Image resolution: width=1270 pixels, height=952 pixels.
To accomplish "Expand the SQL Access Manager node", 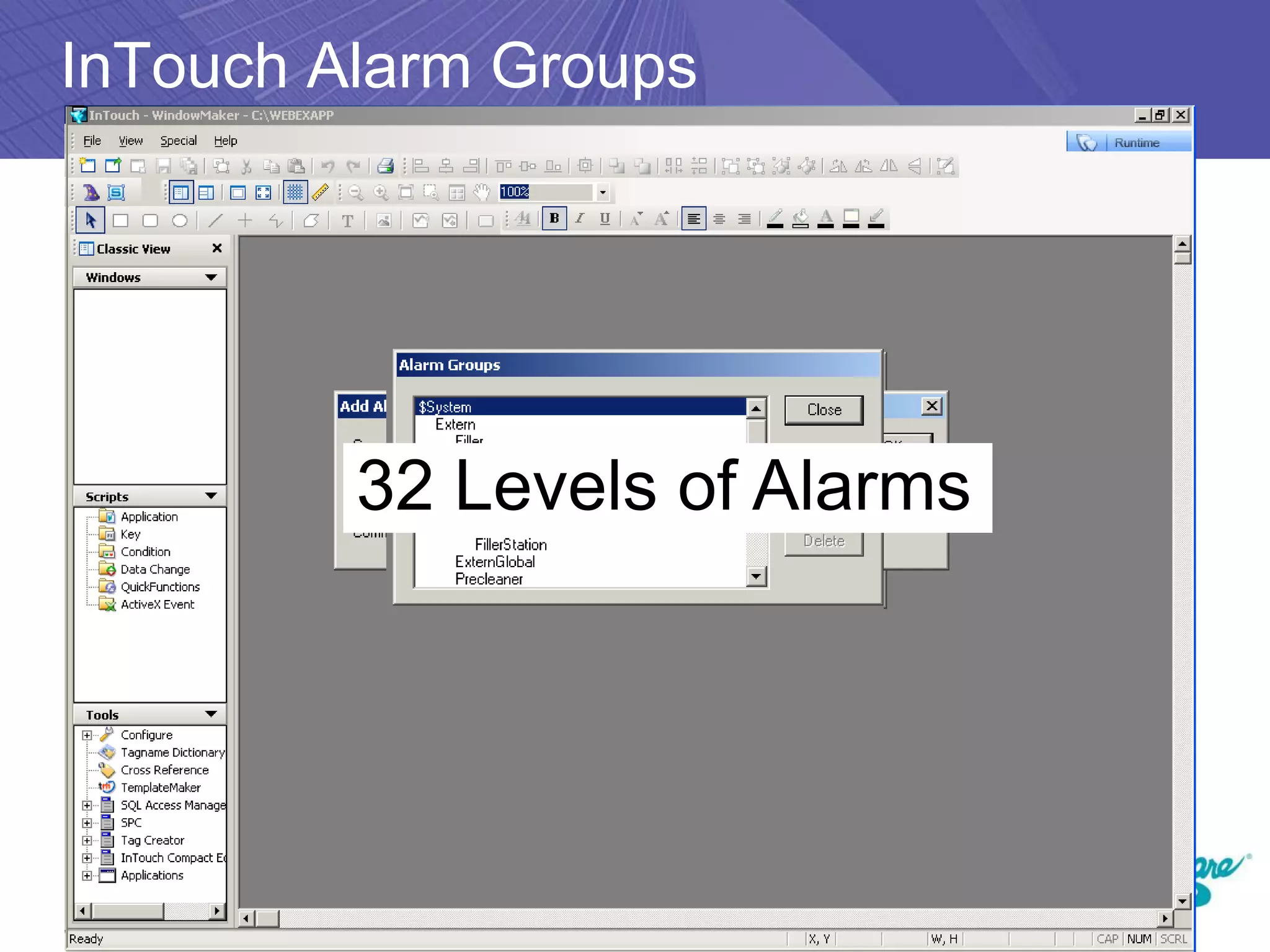I will point(87,805).
